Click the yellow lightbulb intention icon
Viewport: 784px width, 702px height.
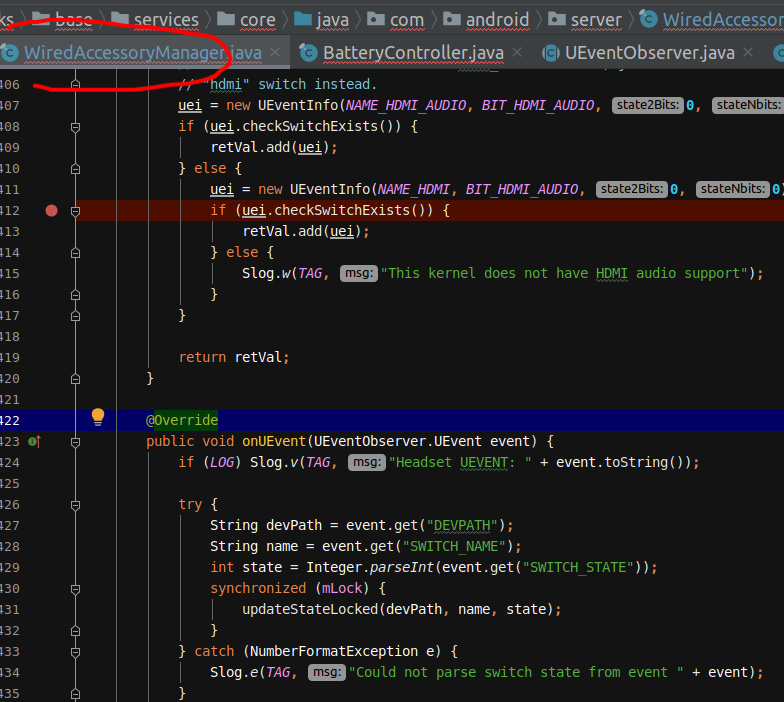98,417
